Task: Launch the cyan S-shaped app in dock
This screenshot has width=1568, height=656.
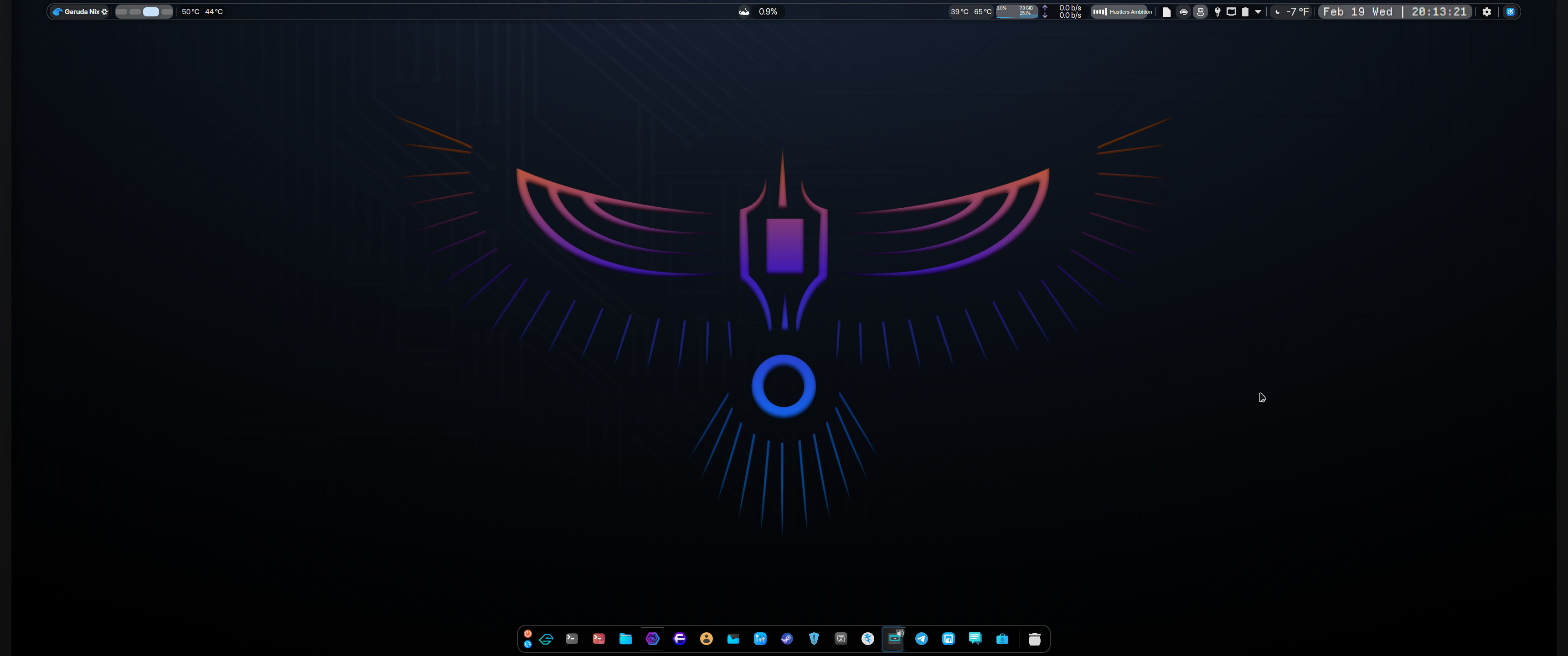Action: [546, 639]
